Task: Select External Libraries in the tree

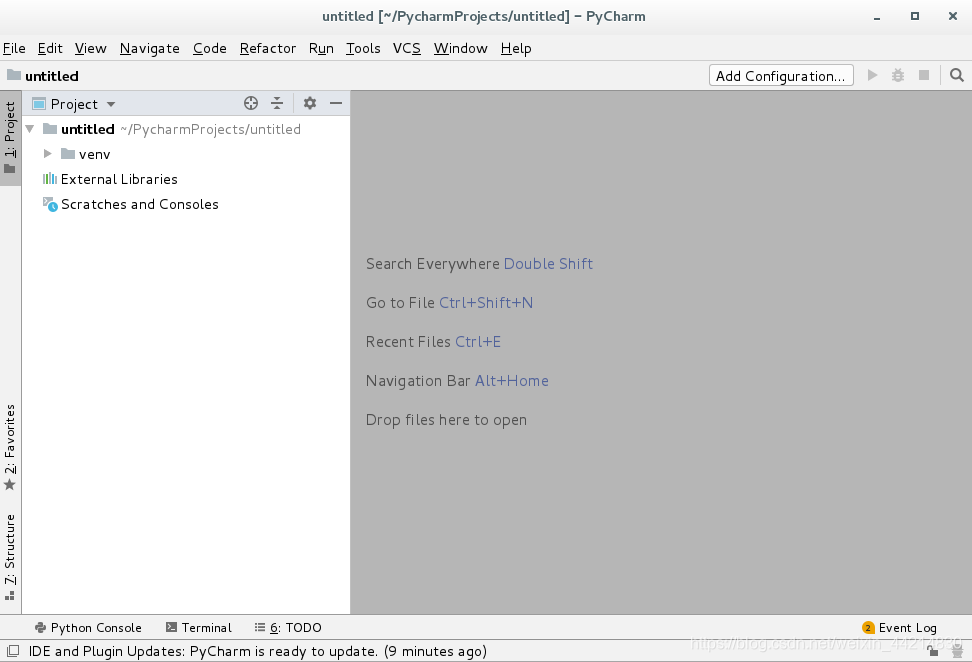Action: (x=186, y=179)
